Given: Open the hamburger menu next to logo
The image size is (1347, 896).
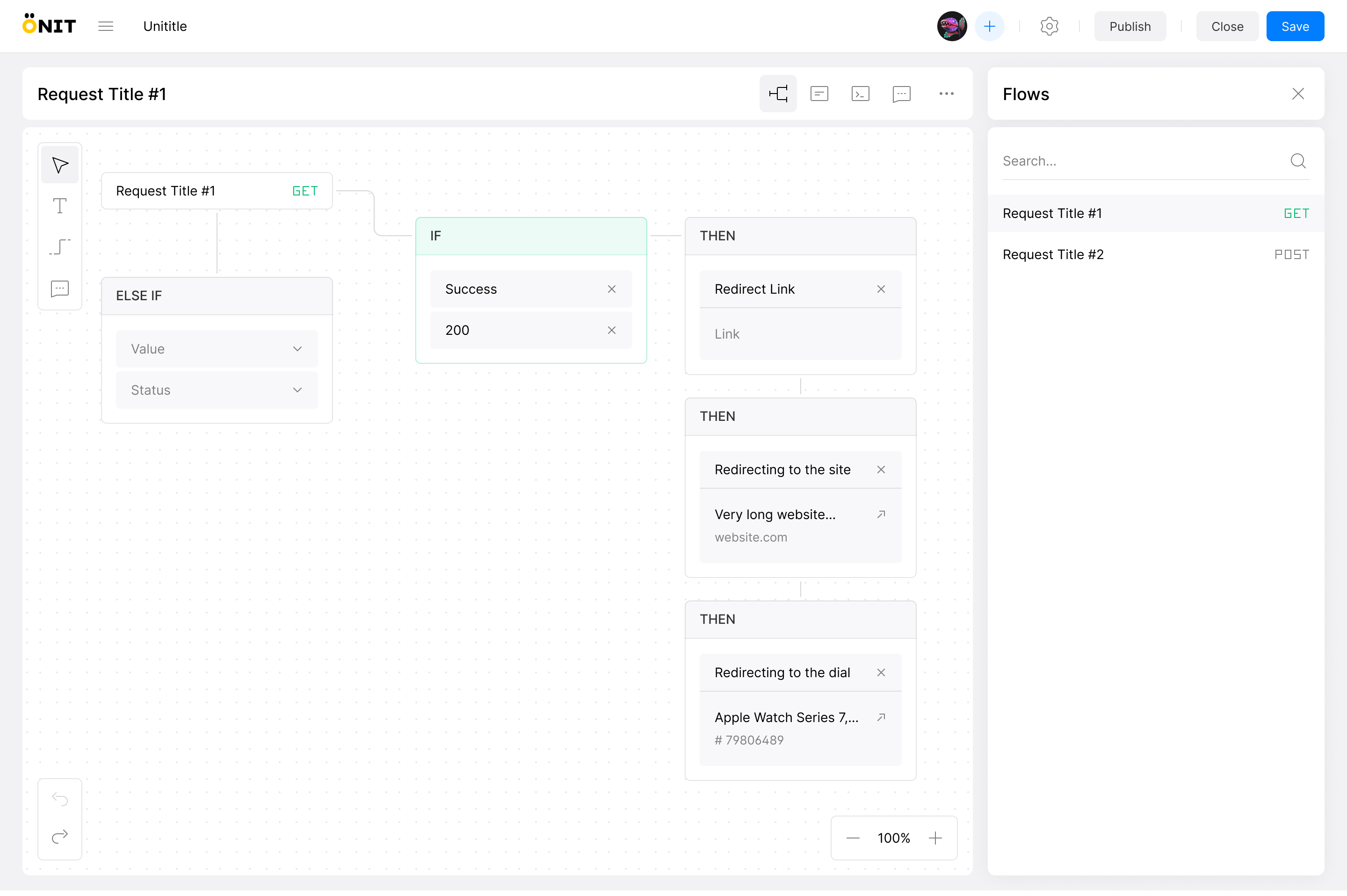Looking at the screenshot, I should [106, 26].
